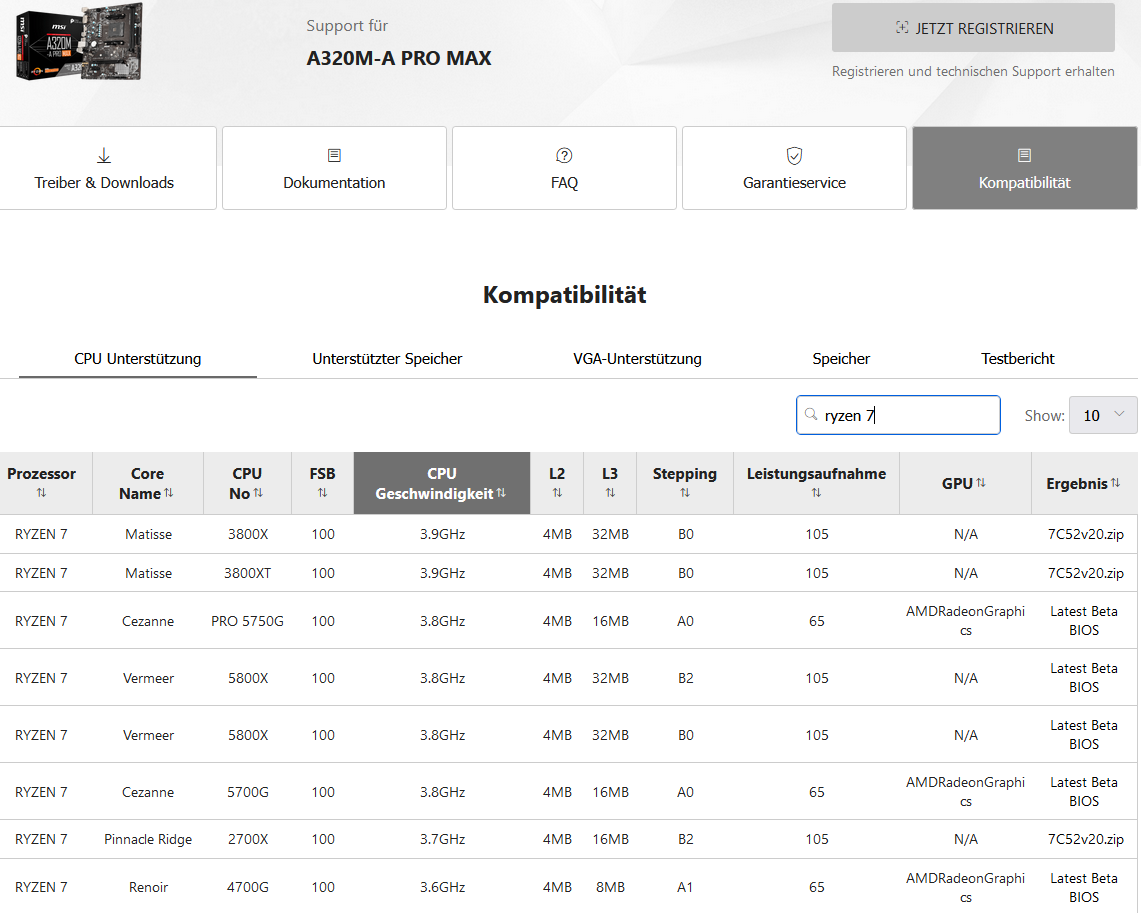Sort by CPU No column arrows

click(258, 493)
